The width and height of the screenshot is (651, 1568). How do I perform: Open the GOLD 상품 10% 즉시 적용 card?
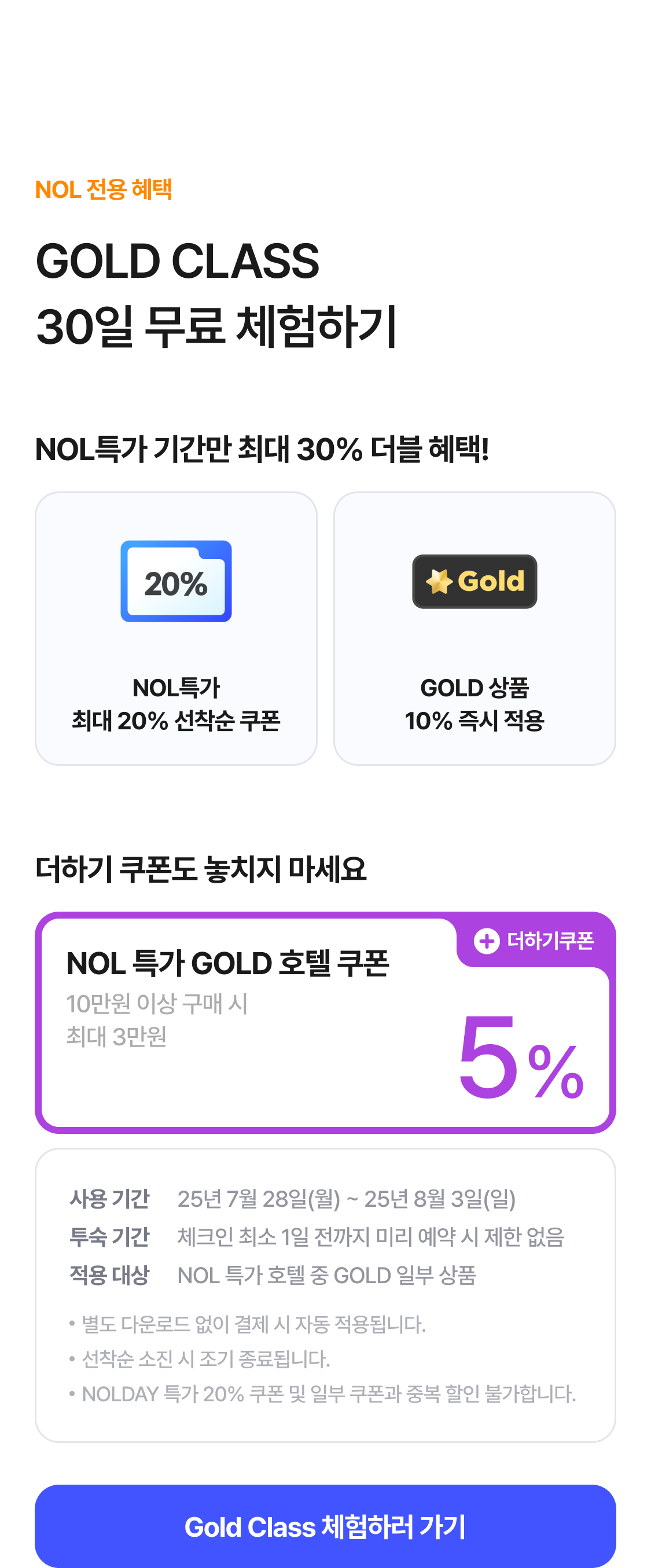[475, 628]
